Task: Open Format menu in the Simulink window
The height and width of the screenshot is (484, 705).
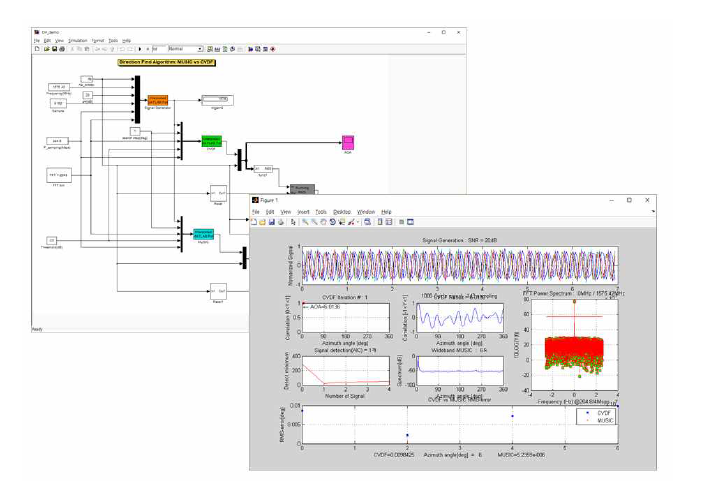Action: point(98,40)
